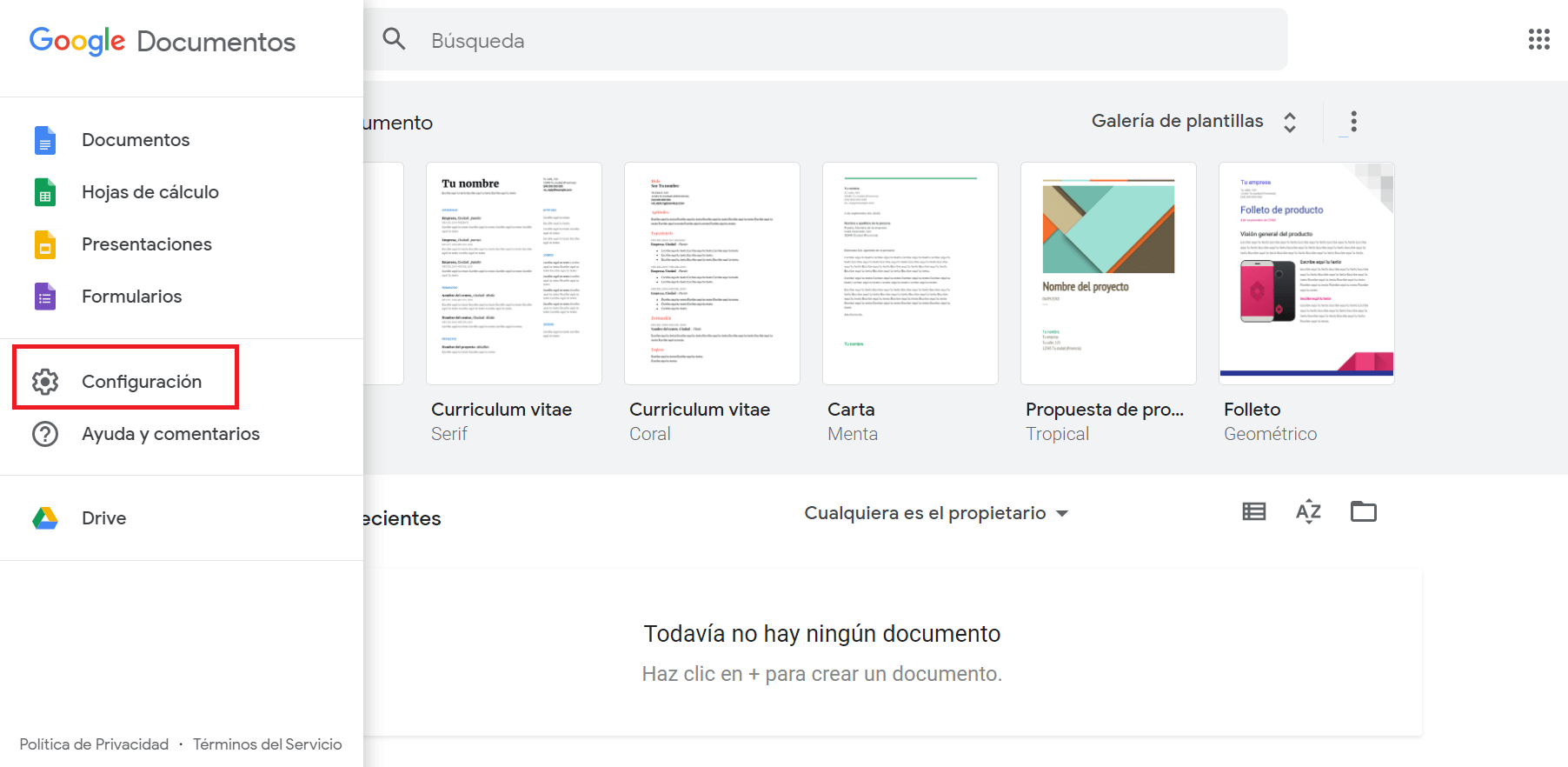Click the Geométrico template subtitle
This screenshot has width=1568, height=767.
click(1271, 434)
